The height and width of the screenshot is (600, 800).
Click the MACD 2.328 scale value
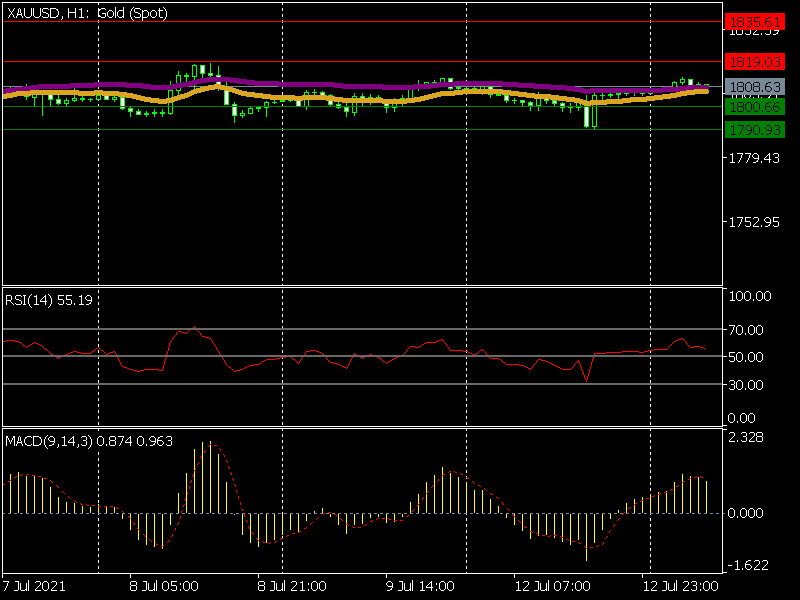(746, 437)
